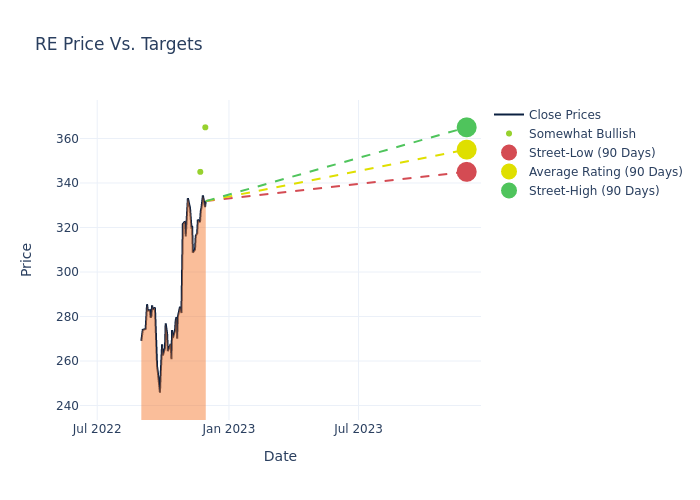Toggle Street-Low (90 Days) legend entry
Viewport: 700px width, 500px height.
(x=592, y=153)
